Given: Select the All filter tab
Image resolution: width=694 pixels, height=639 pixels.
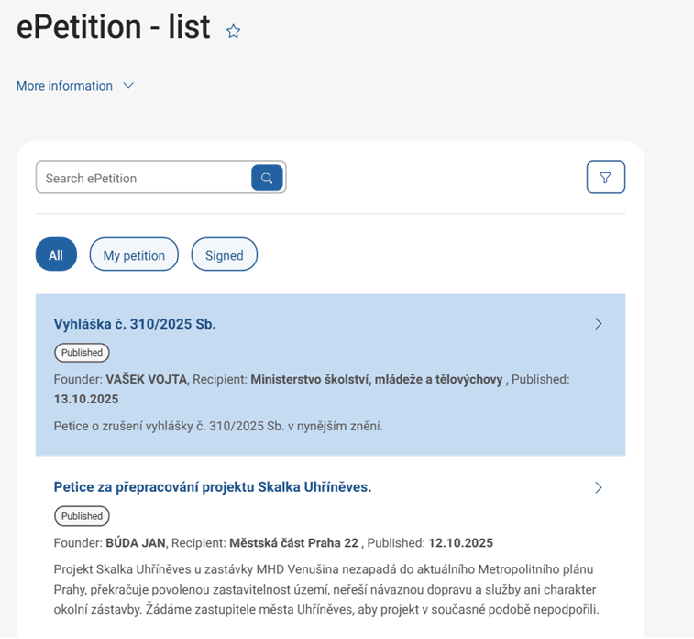Looking at the screenshot, I should pos(56,255).
